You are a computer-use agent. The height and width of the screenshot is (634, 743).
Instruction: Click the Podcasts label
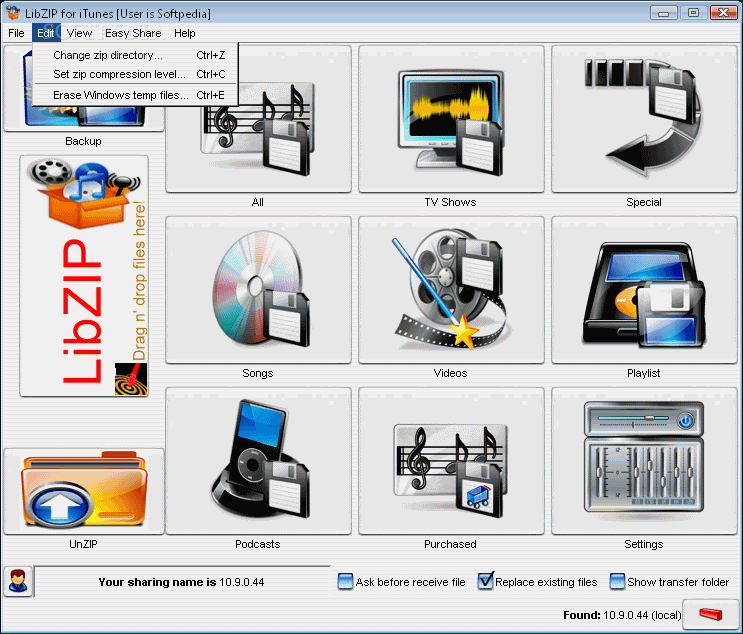(258, 544)
